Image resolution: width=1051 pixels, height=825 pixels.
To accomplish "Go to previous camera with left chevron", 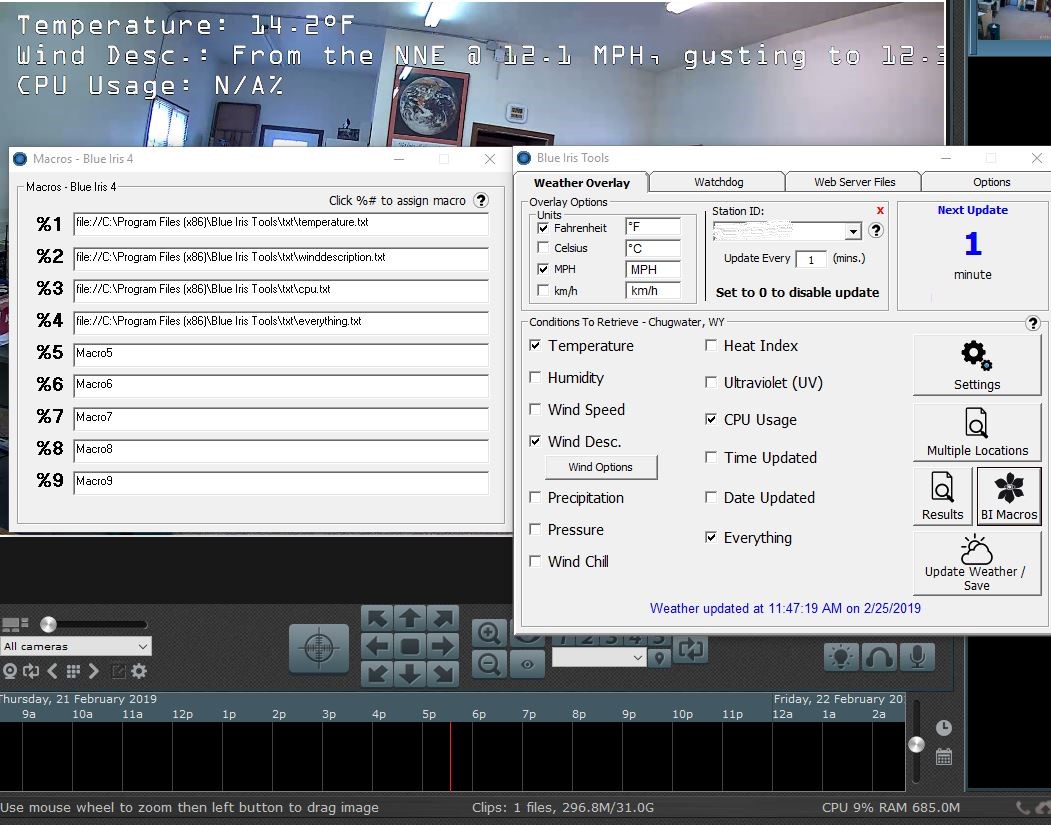I will click(52, 671).
